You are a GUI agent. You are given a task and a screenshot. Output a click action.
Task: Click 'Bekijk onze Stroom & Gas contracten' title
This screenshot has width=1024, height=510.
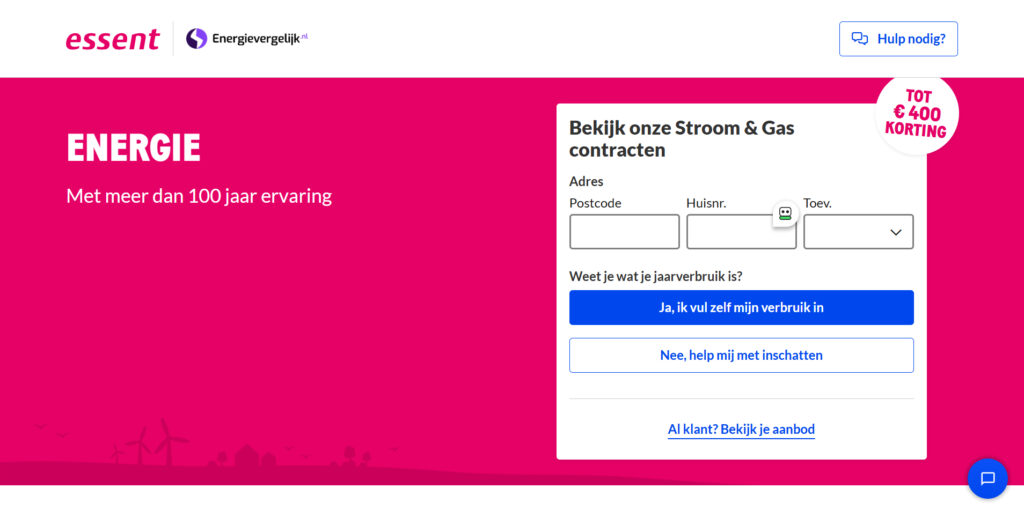tap(682, 139)
